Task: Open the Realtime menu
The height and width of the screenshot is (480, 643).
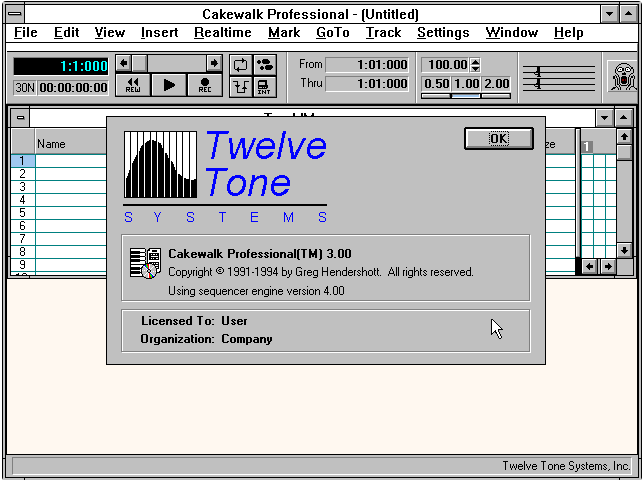Action: [223, 32]
